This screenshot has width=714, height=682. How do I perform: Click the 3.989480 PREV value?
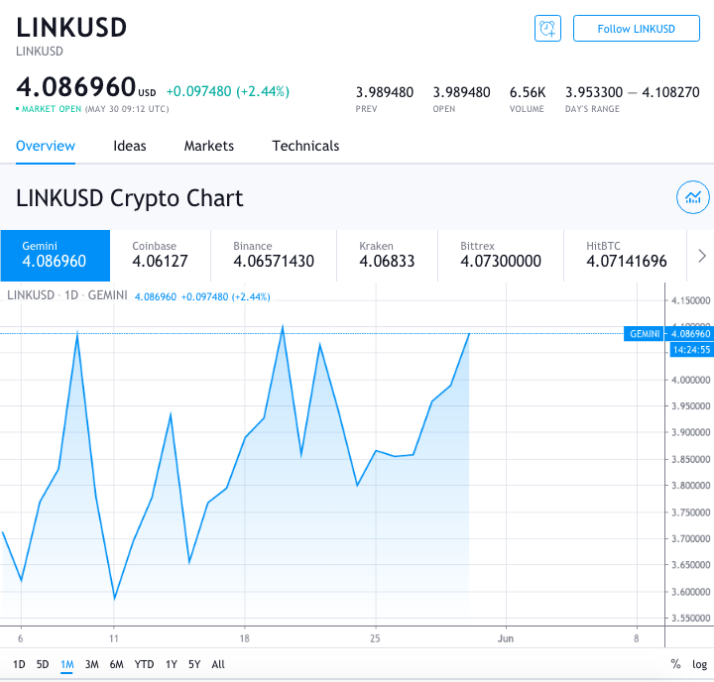pyautogui.click(x=384, y=92)
